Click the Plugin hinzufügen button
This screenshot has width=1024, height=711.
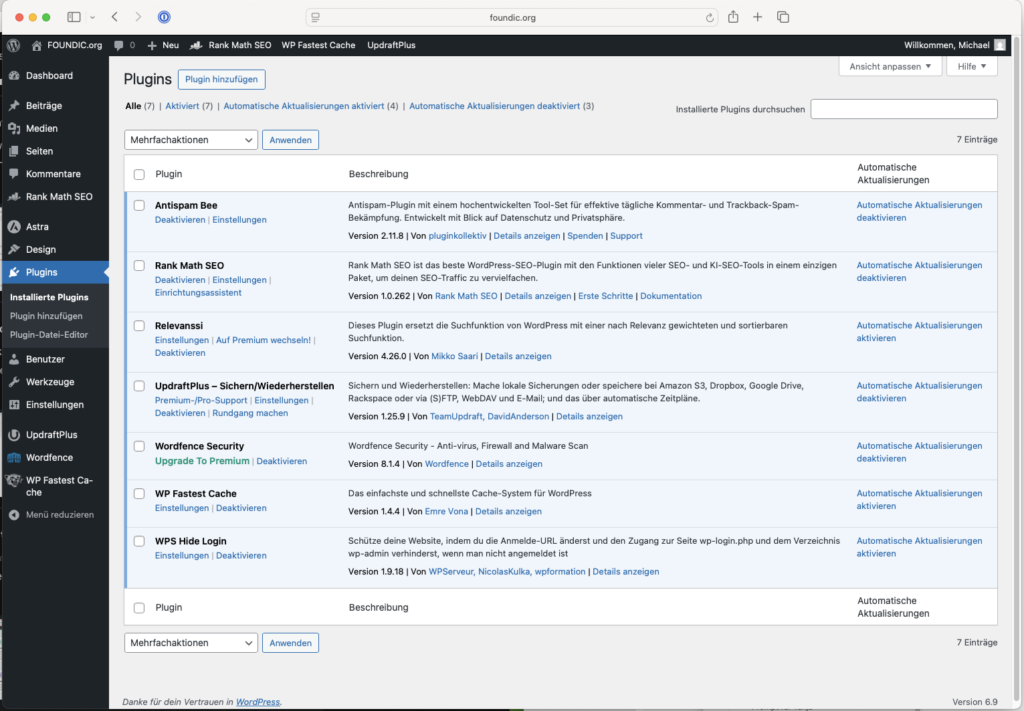click(221, 79)
